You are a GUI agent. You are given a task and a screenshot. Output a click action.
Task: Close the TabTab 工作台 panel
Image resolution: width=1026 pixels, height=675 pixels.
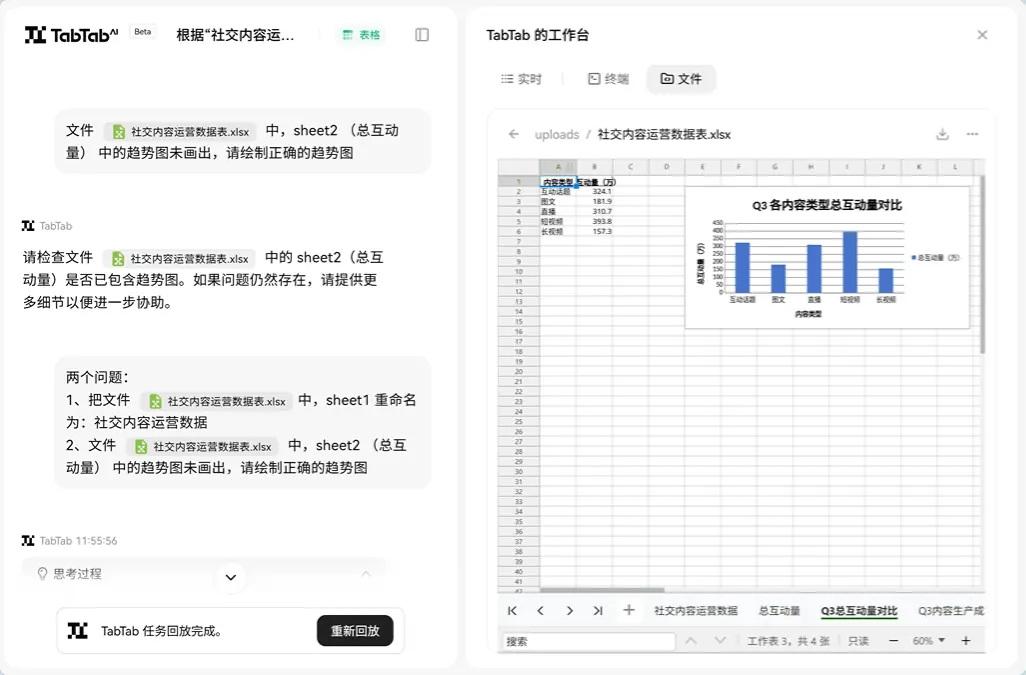click(982, 35)
